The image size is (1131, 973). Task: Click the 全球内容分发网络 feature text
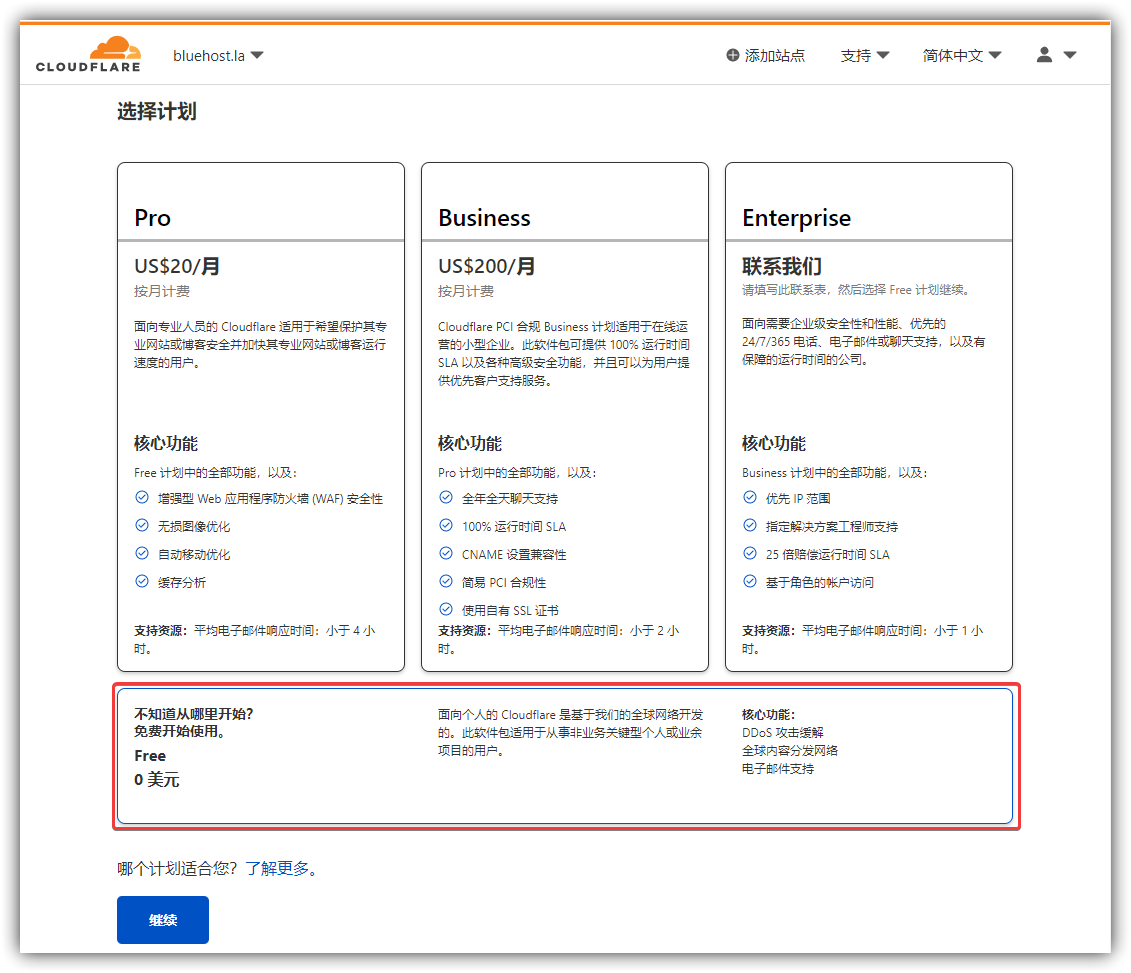790,751
